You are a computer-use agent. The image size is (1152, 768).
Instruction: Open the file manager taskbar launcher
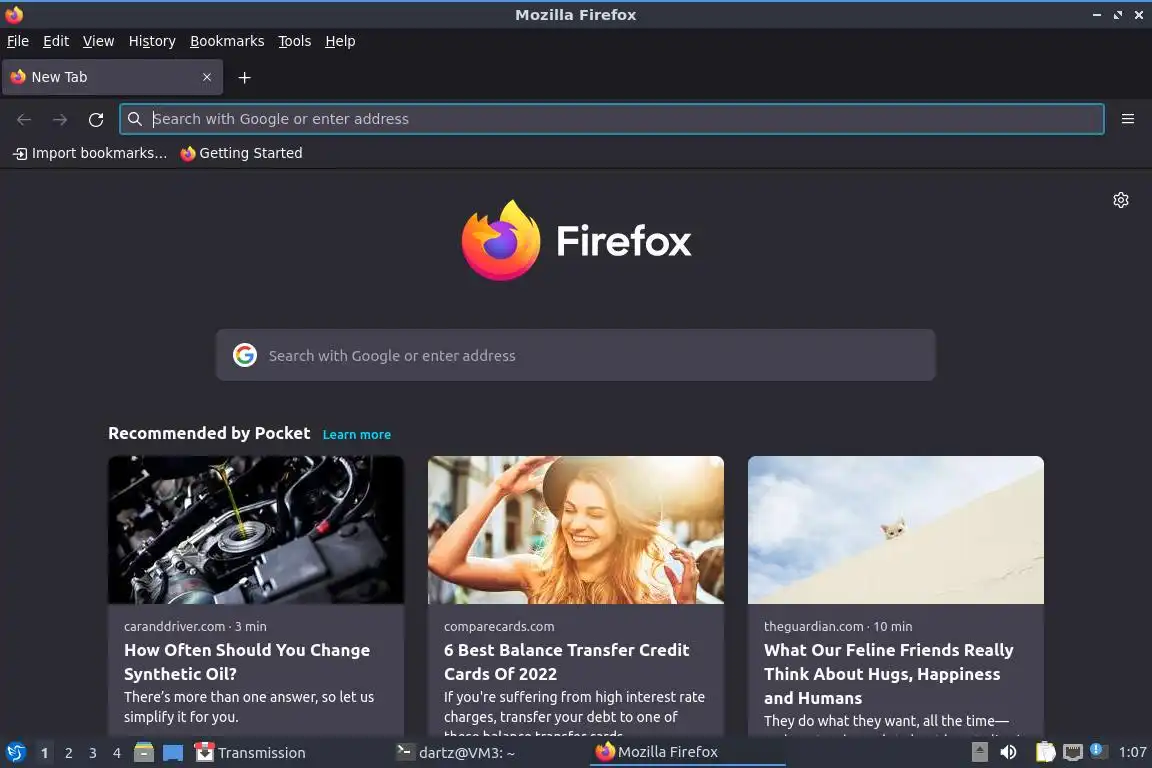(144, 753)
